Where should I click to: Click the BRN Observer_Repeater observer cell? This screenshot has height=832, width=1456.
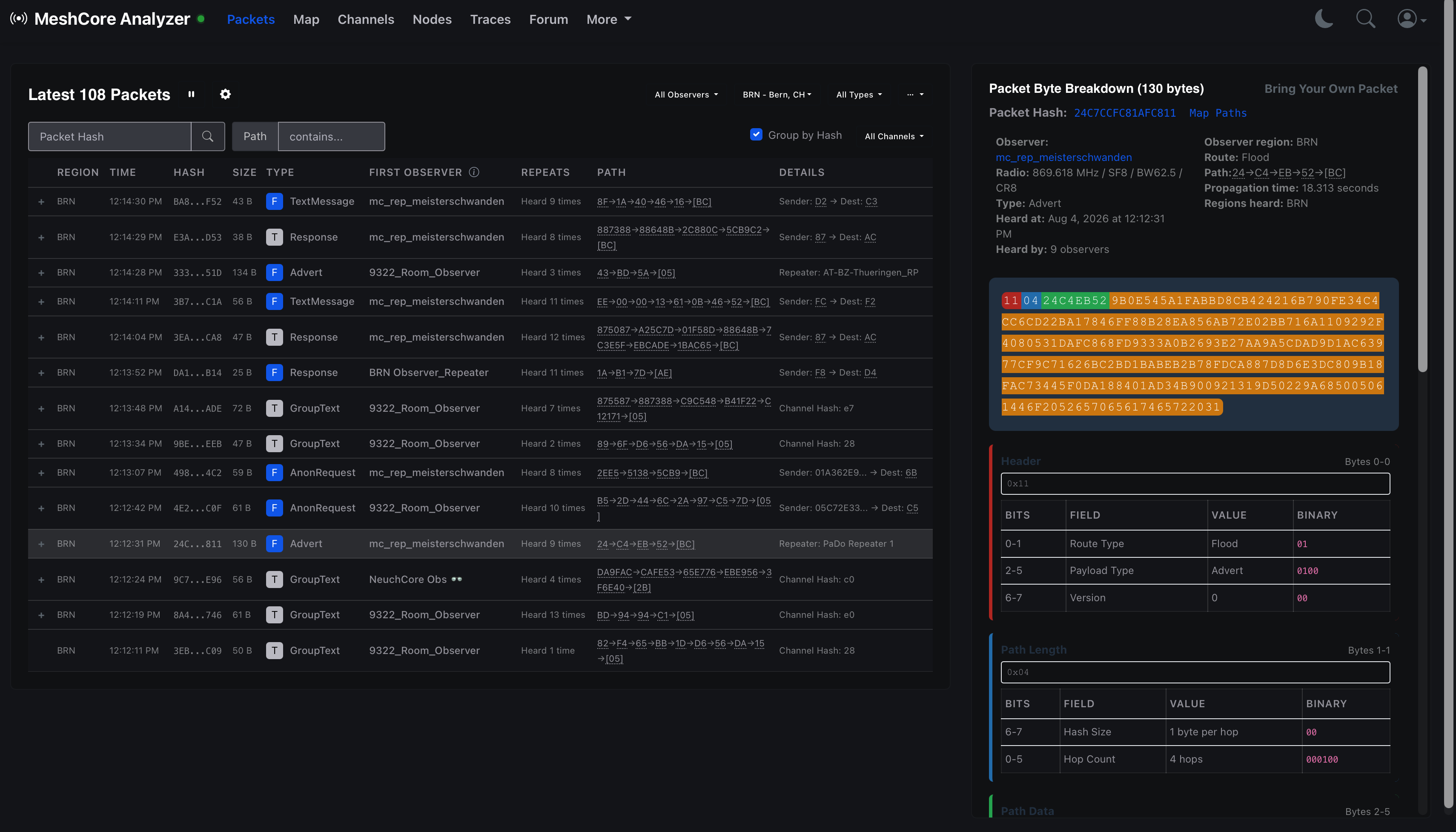pos(428,373)
